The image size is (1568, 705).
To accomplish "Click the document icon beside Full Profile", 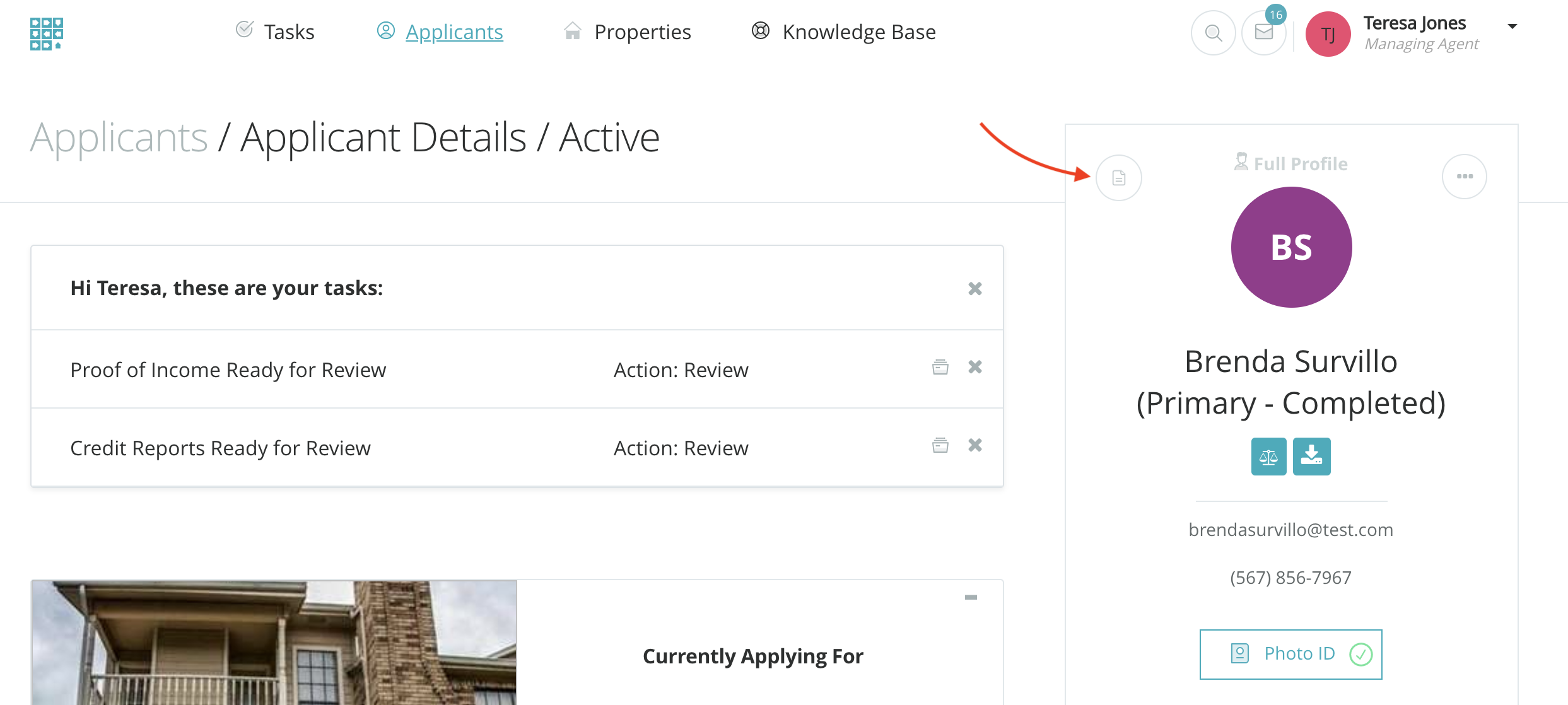I will pyautogui.click(x=1119, y=178).
